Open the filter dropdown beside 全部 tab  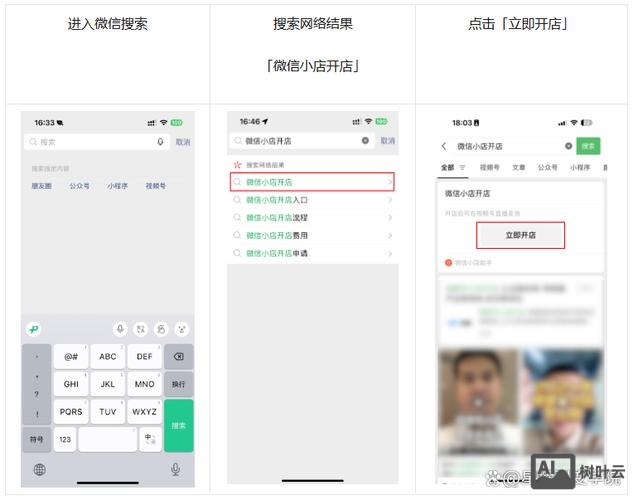click(x=463, y=168)
